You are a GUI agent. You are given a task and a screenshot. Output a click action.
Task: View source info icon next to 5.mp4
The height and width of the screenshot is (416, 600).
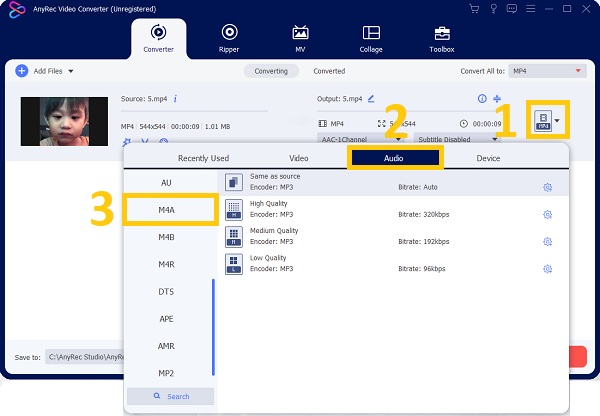175,99
